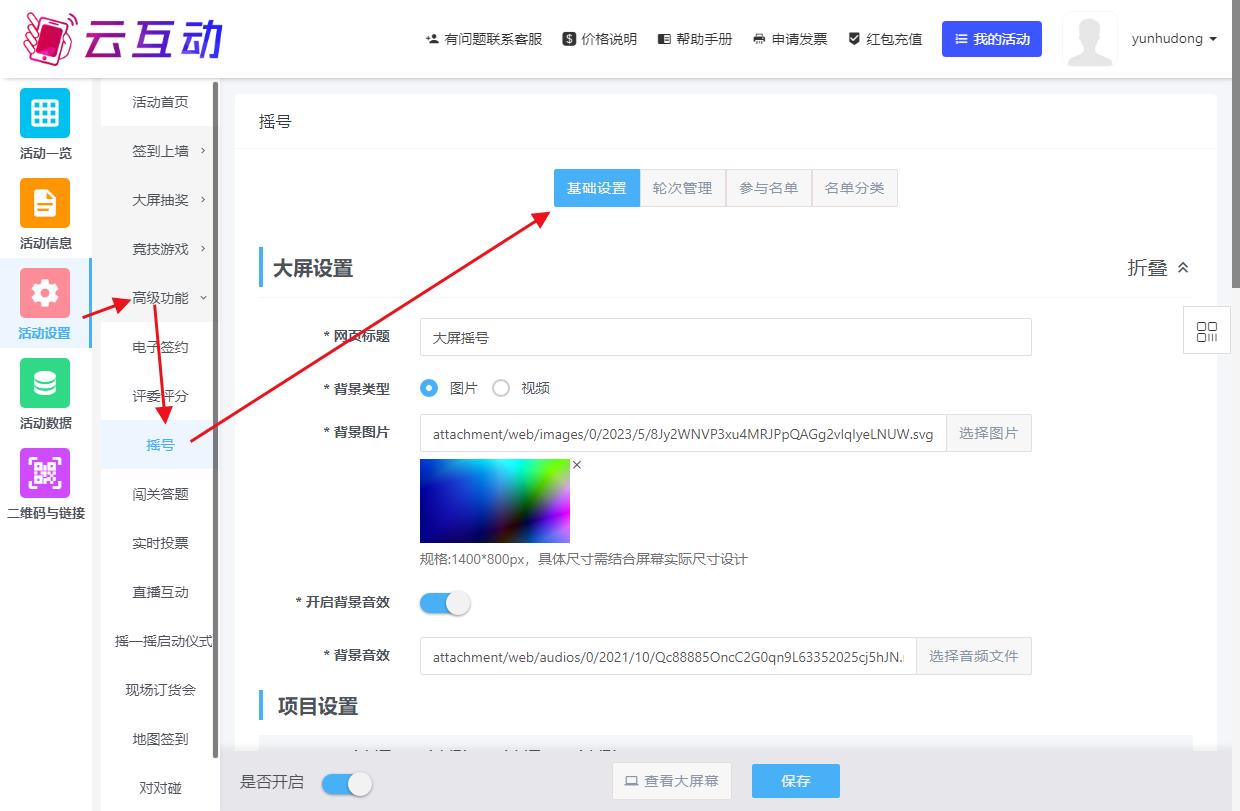Open 价格说明 pricing page

coord(600,39)
